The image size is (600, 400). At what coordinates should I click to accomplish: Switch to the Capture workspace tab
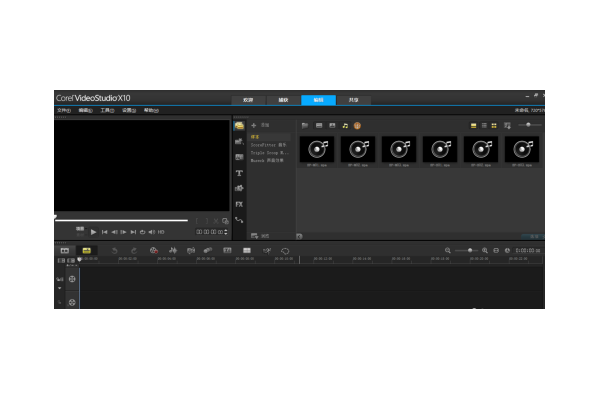283,100
